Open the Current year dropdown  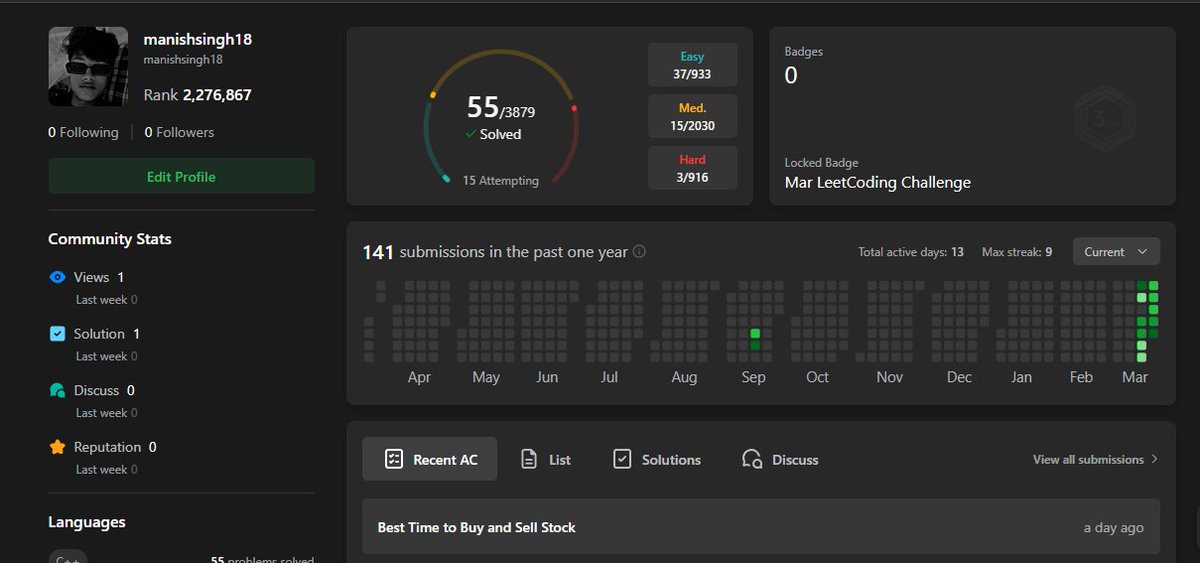(x=1116, y=252)
